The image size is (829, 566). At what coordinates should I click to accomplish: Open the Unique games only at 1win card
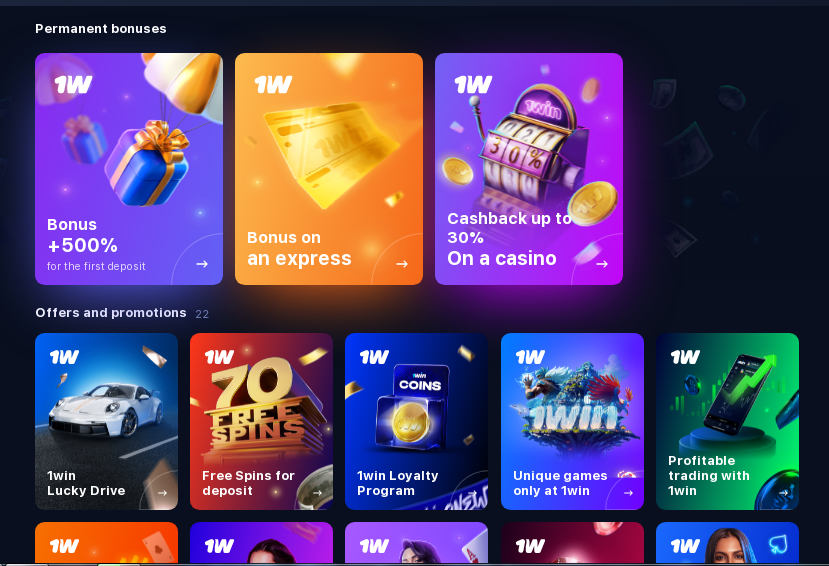click(572, 421)
